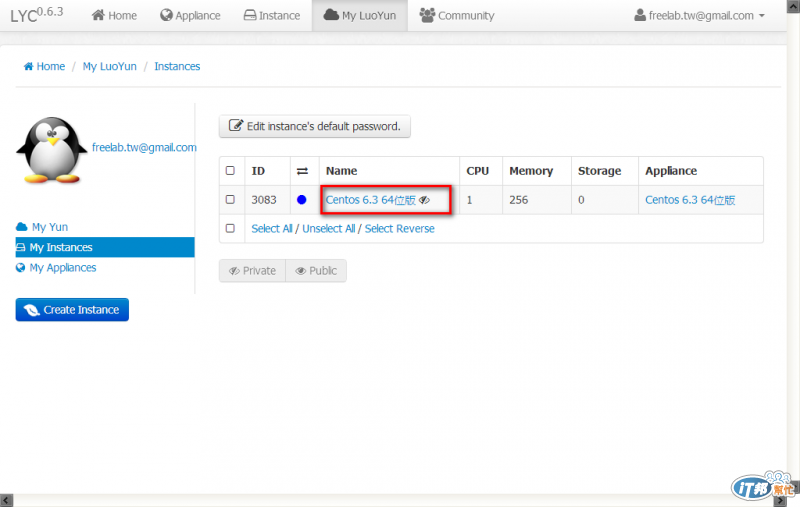The image size is (800, 507).
Task: Open My Yun in the sidebar
Action: pyautogui.click(x=42, y=227)
